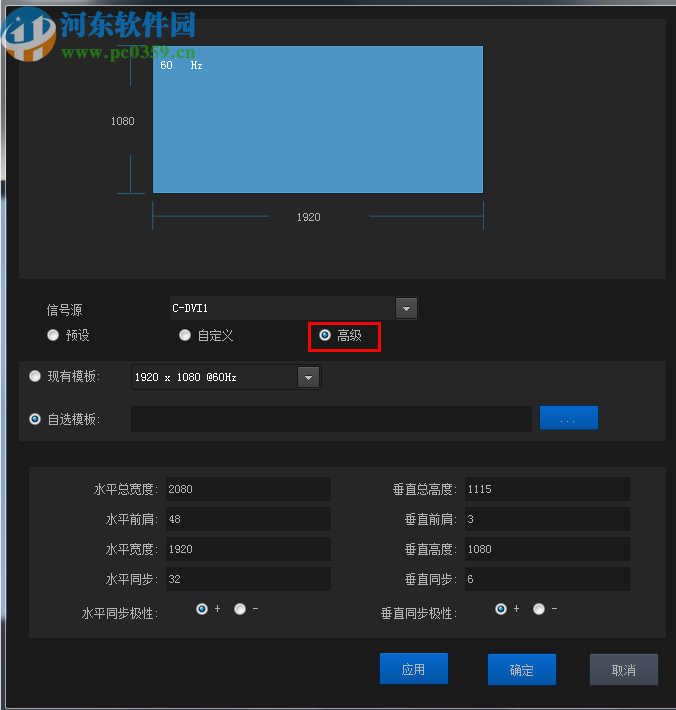676x710 pixels.
Task: Edit the 水平总宽度 field showing 2080
Action: click(x=248, y=489)
